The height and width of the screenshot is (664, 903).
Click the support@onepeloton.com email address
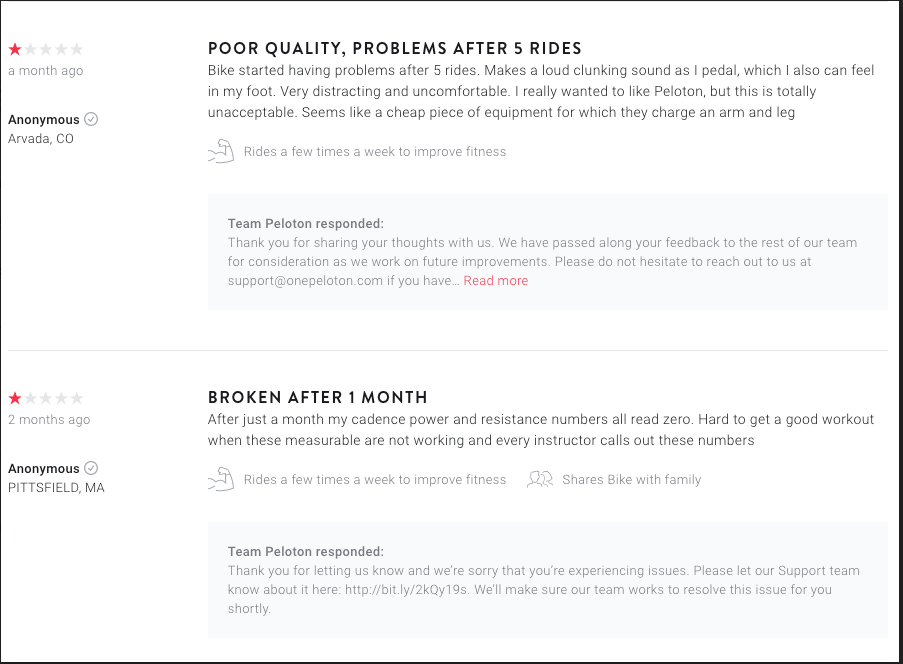pyautogui.click(x=305, y=280)
